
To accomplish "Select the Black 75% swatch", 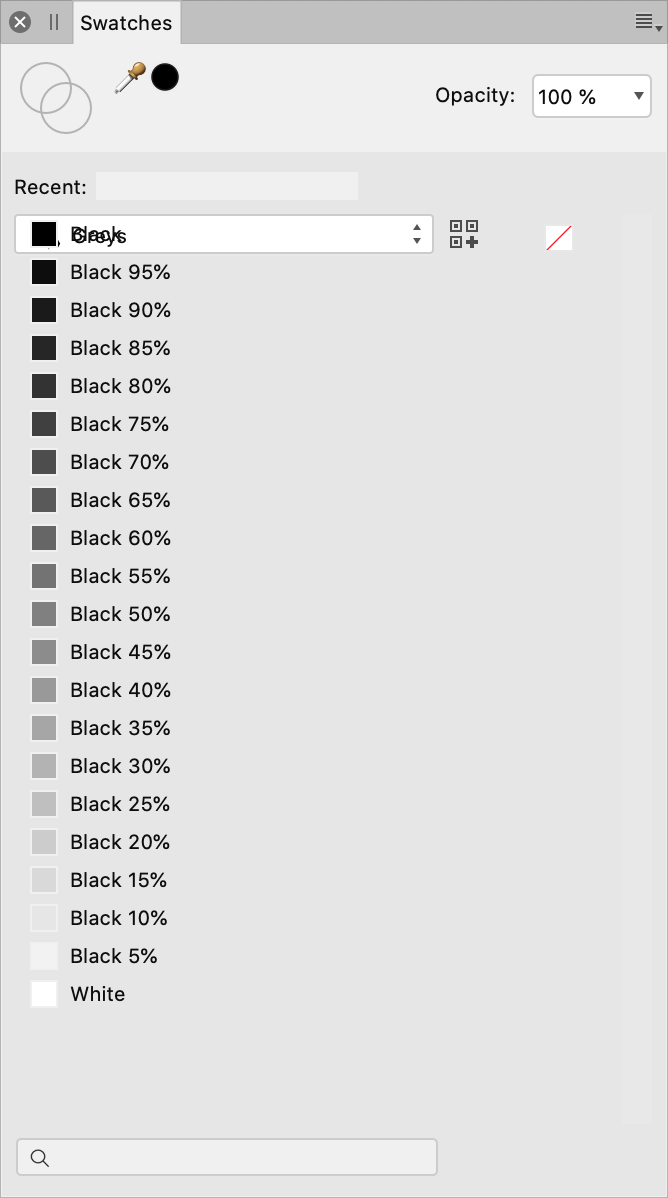I will point(101,424).
